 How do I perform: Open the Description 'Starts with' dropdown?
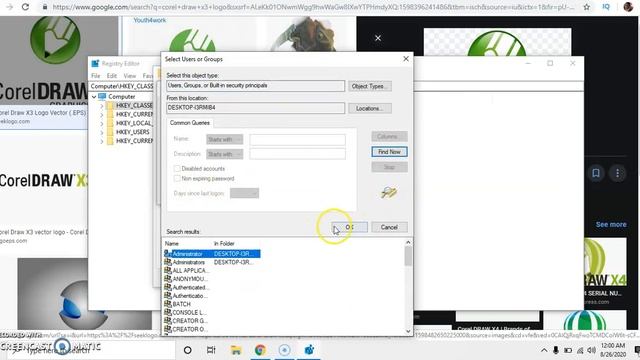pyautogui.click(x=224, y=154)
